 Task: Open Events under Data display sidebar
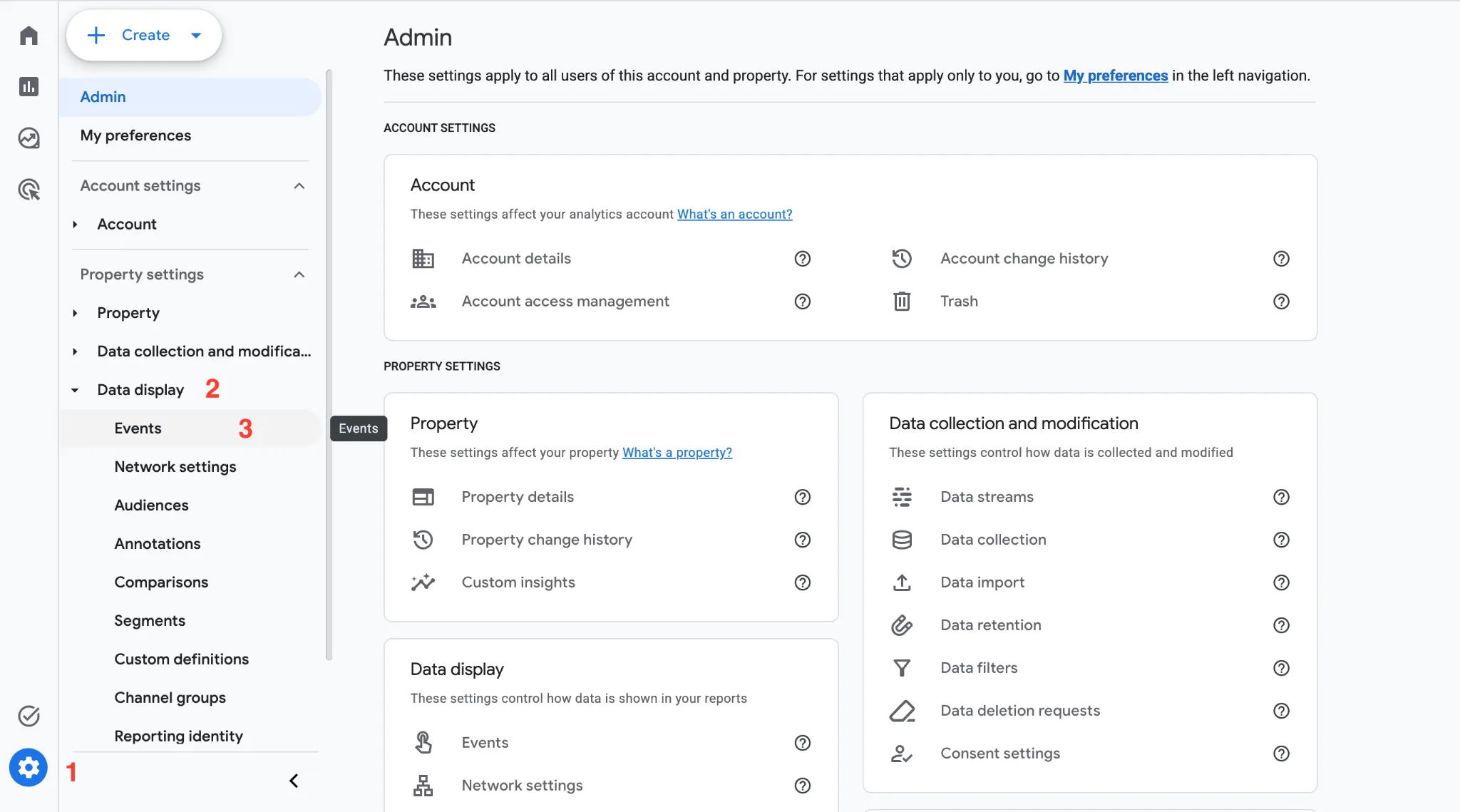tap(190, 428)
